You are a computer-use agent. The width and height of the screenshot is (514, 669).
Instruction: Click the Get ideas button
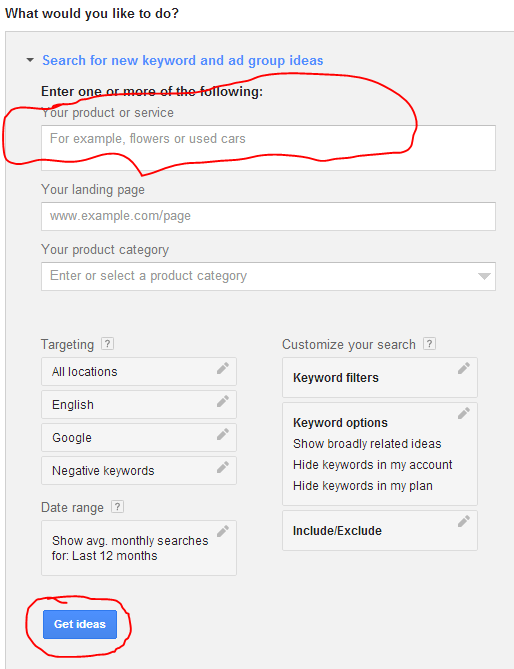pos(80,624)
